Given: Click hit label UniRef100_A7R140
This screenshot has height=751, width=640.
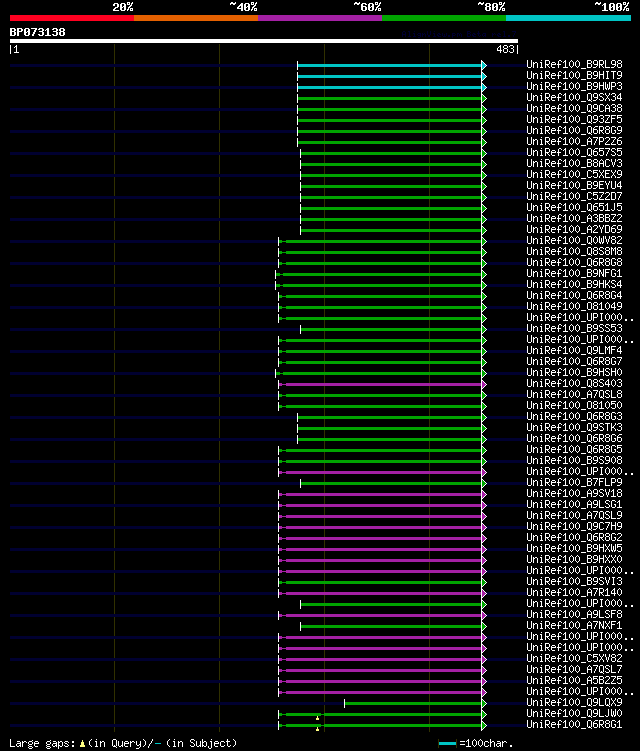Looking at the screenshot, I should pos(574,593).
